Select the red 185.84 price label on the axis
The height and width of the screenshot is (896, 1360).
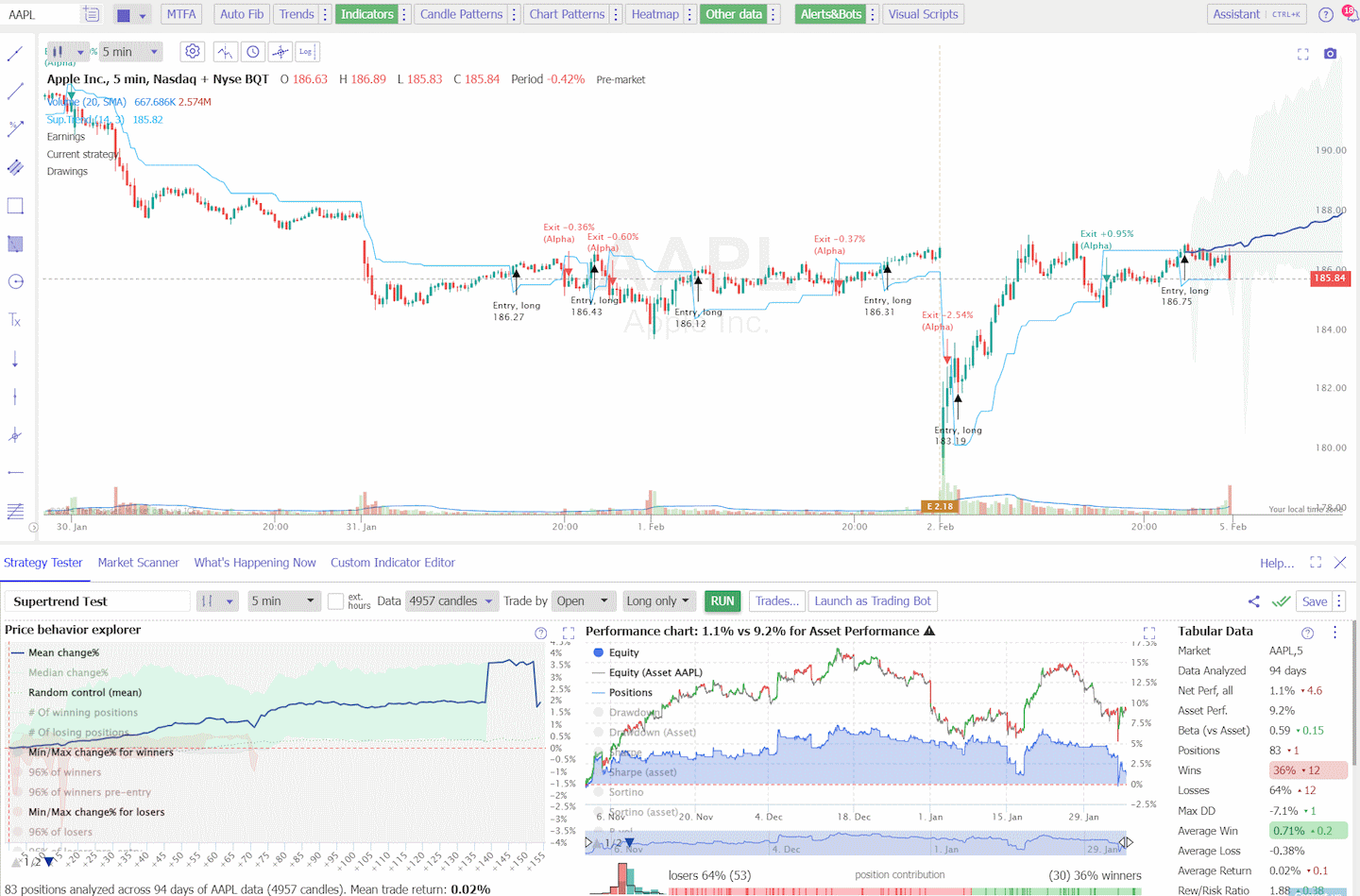[1330, 278]
